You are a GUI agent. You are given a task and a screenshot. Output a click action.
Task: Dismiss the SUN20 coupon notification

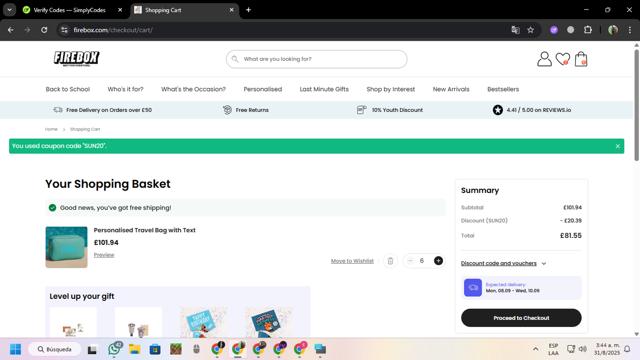click(x=618, y=146)
